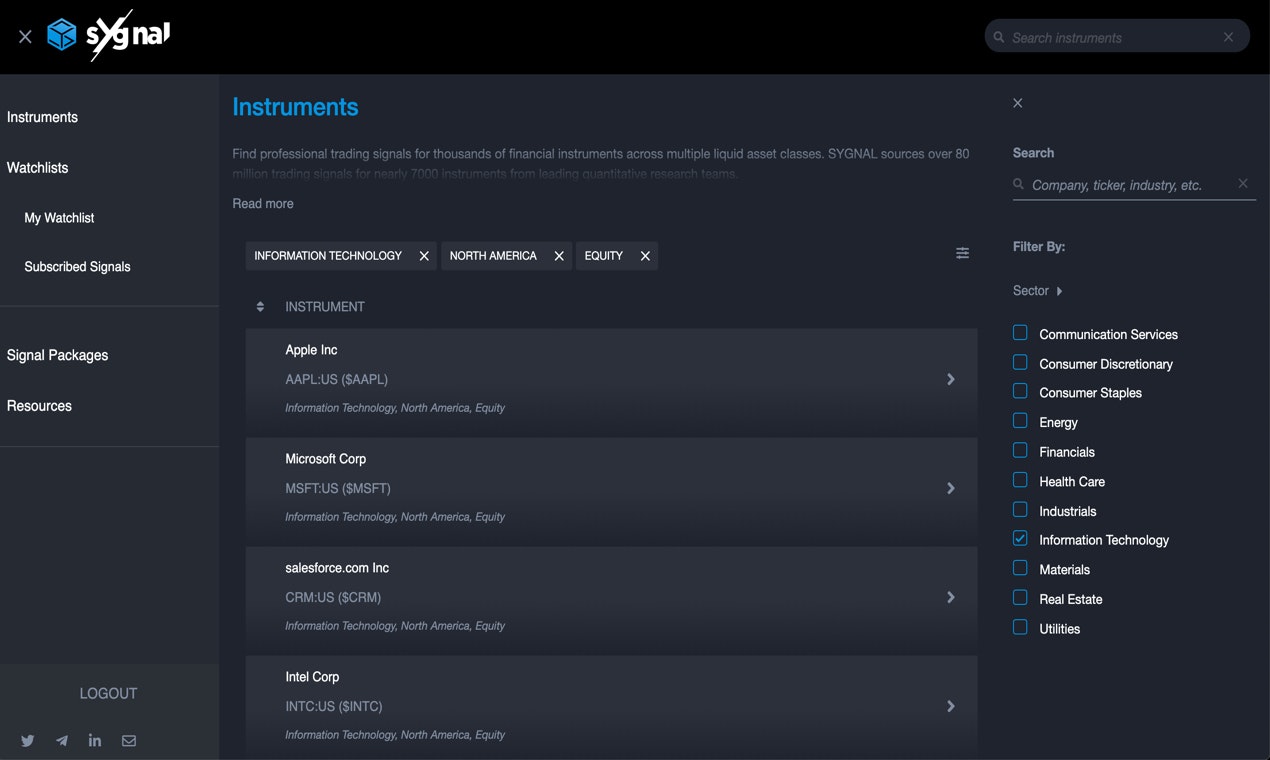Open Resources in the sidebar
Screen dimensions: 1270x760
(39, 406)
